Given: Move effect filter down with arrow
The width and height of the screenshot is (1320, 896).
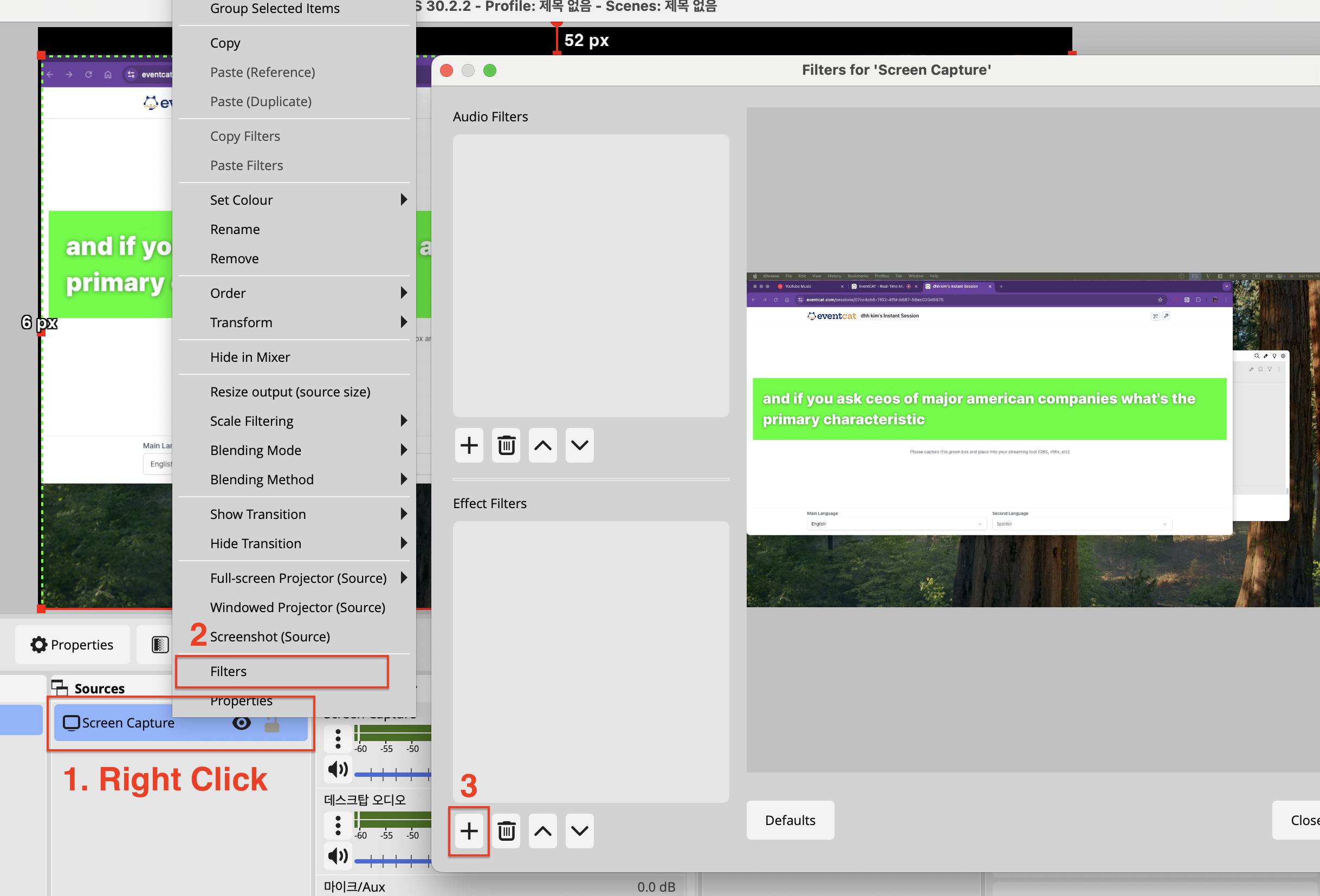Looking at the screenshot, I should pos(579,832).
